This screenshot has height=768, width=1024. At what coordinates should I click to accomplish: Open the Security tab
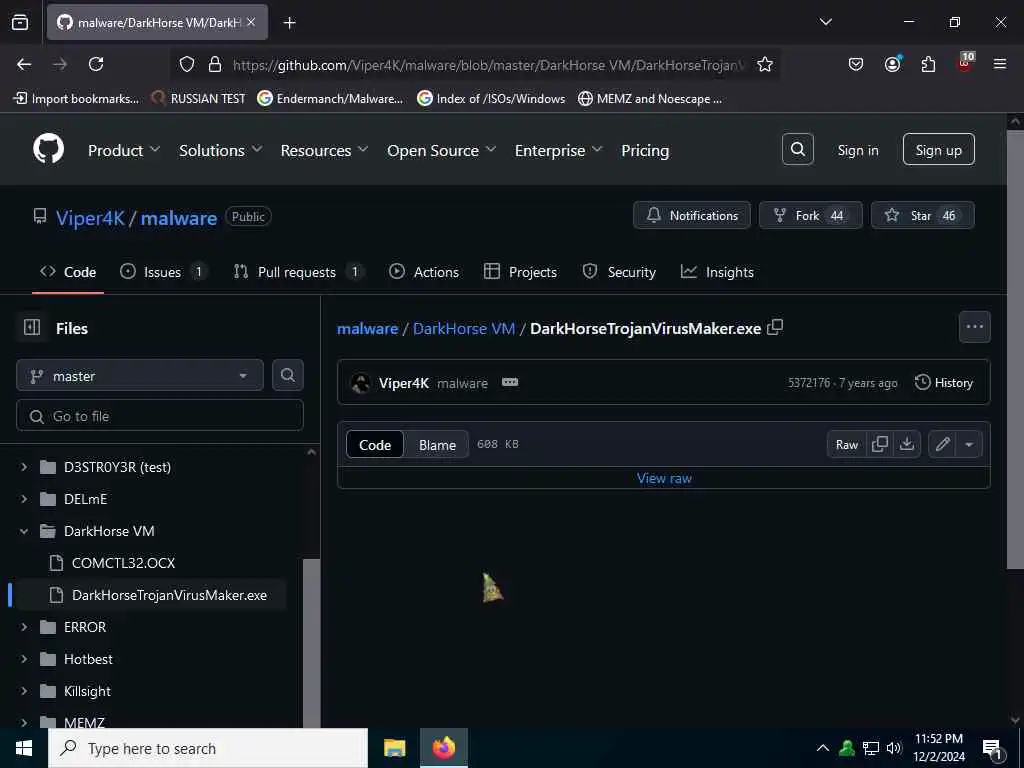[x=619, y=272]
